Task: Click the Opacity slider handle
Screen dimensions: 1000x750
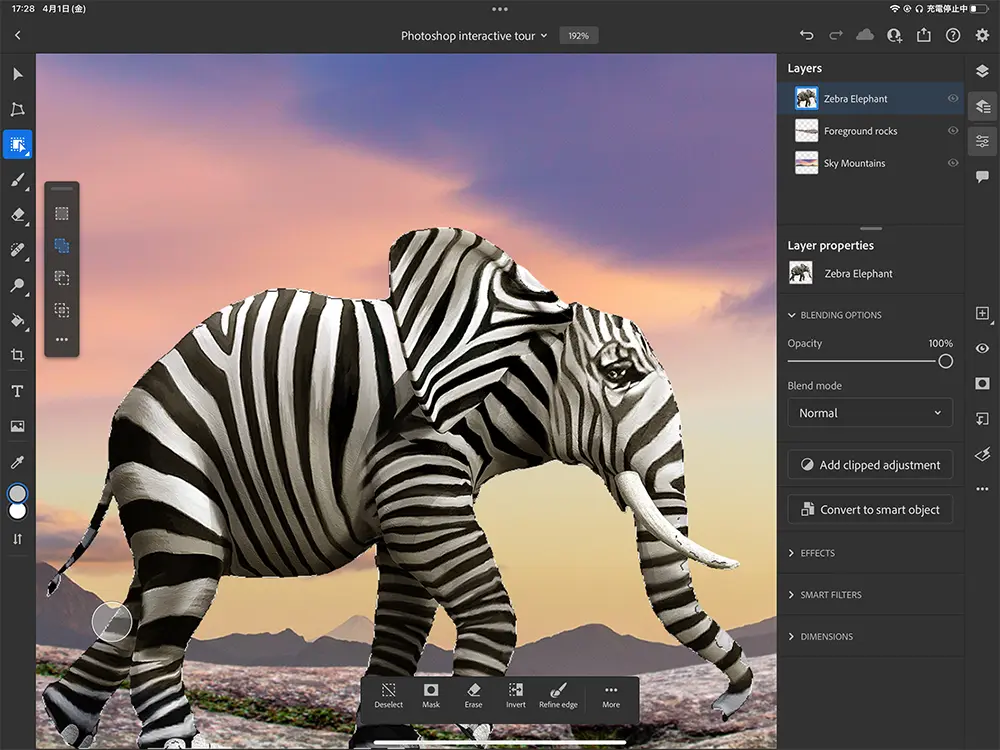Action: point(945,361)
